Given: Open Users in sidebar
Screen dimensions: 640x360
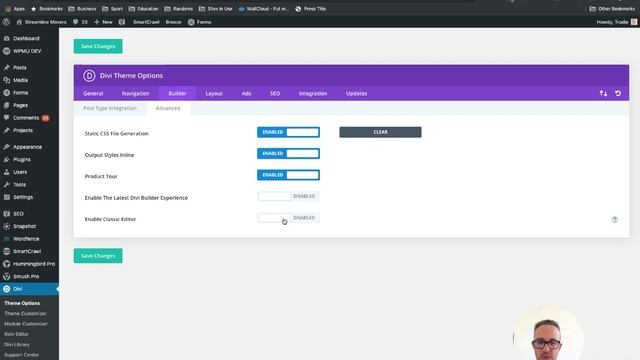Looking at the screenshot, I should (20, 172).
